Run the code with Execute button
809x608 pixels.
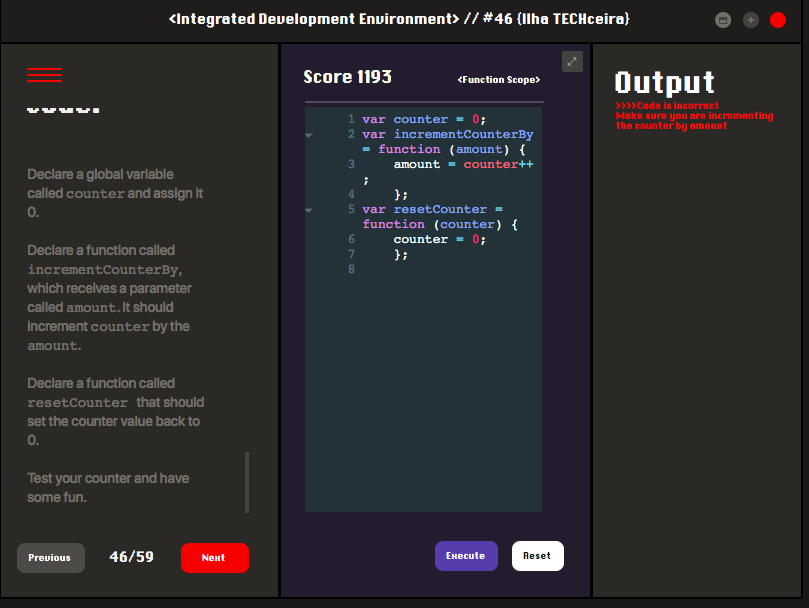(x=466, y=556)
